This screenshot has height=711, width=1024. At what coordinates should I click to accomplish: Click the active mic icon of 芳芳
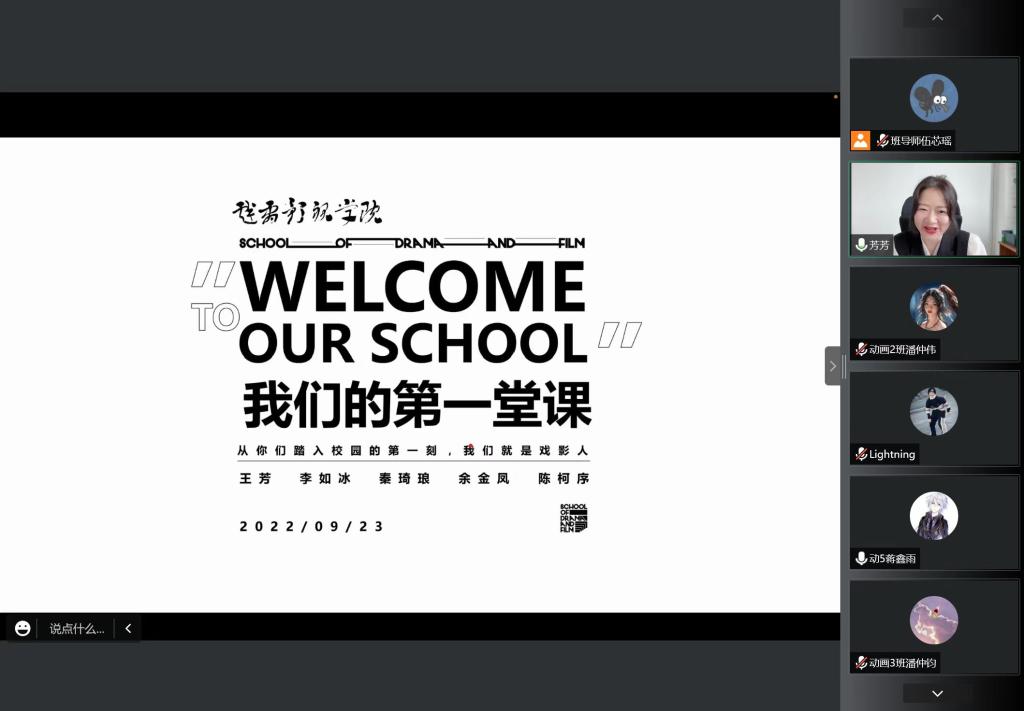pos(861,245)
